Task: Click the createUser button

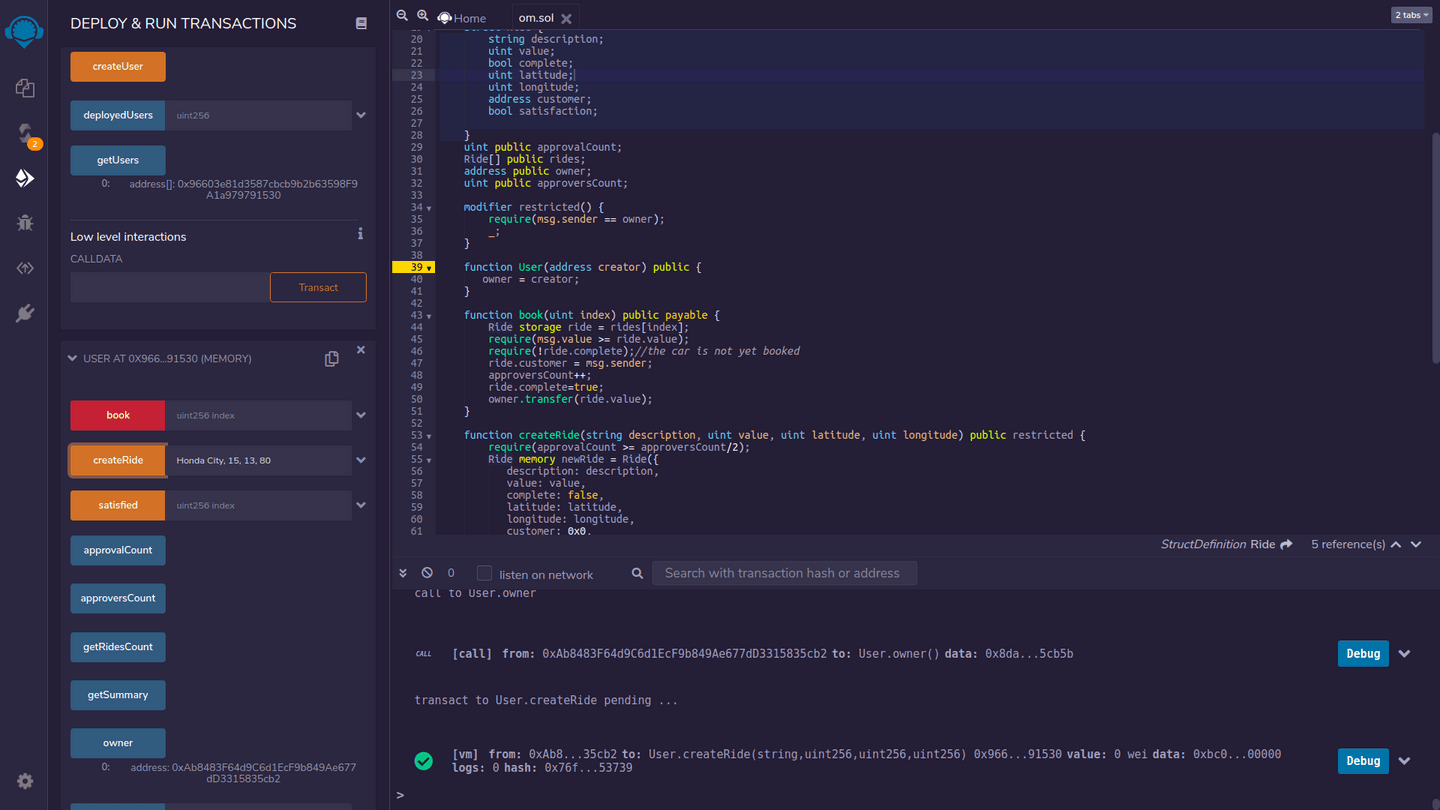Action: click(118, 67)
